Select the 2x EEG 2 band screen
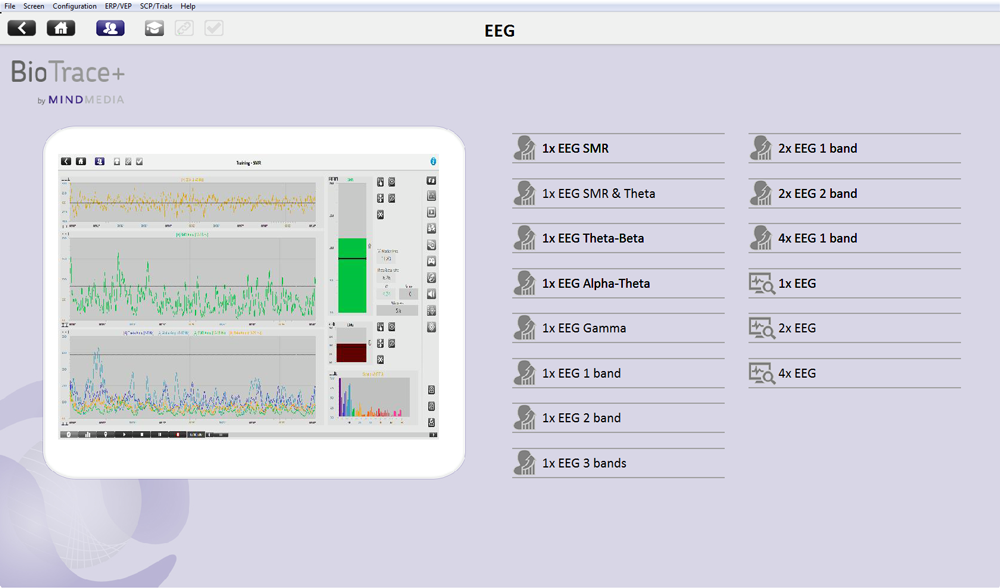This screenshot has width=1000, height=588. (855, 193)
